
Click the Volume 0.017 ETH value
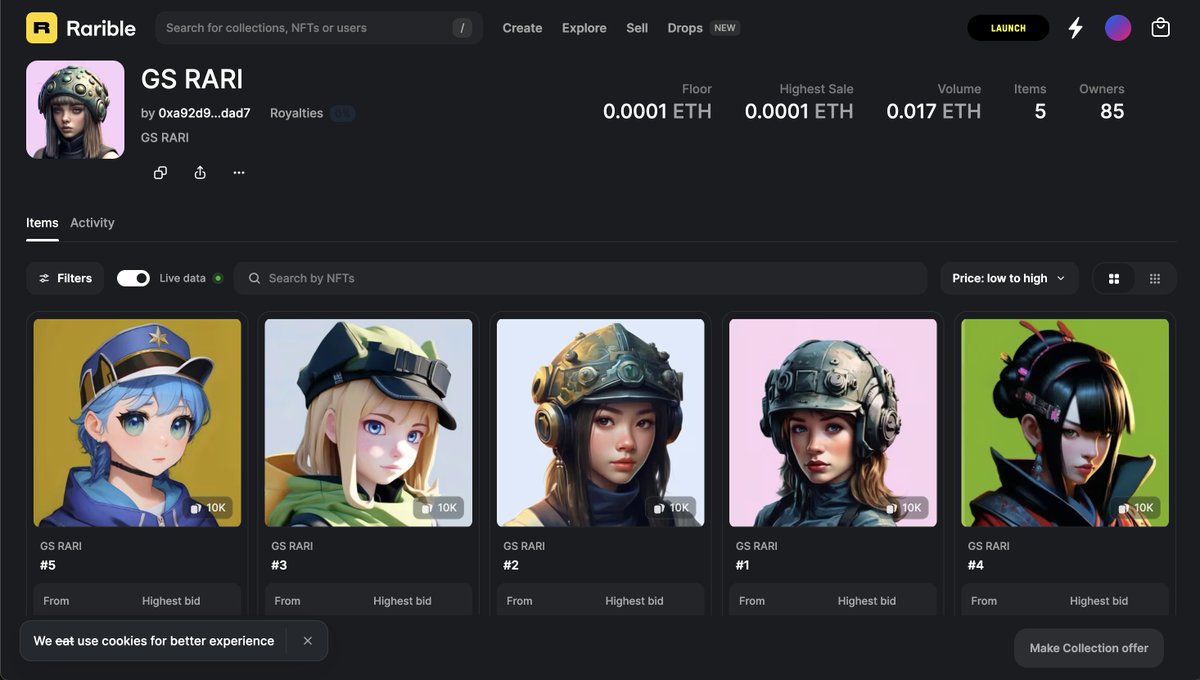[934, 111]
